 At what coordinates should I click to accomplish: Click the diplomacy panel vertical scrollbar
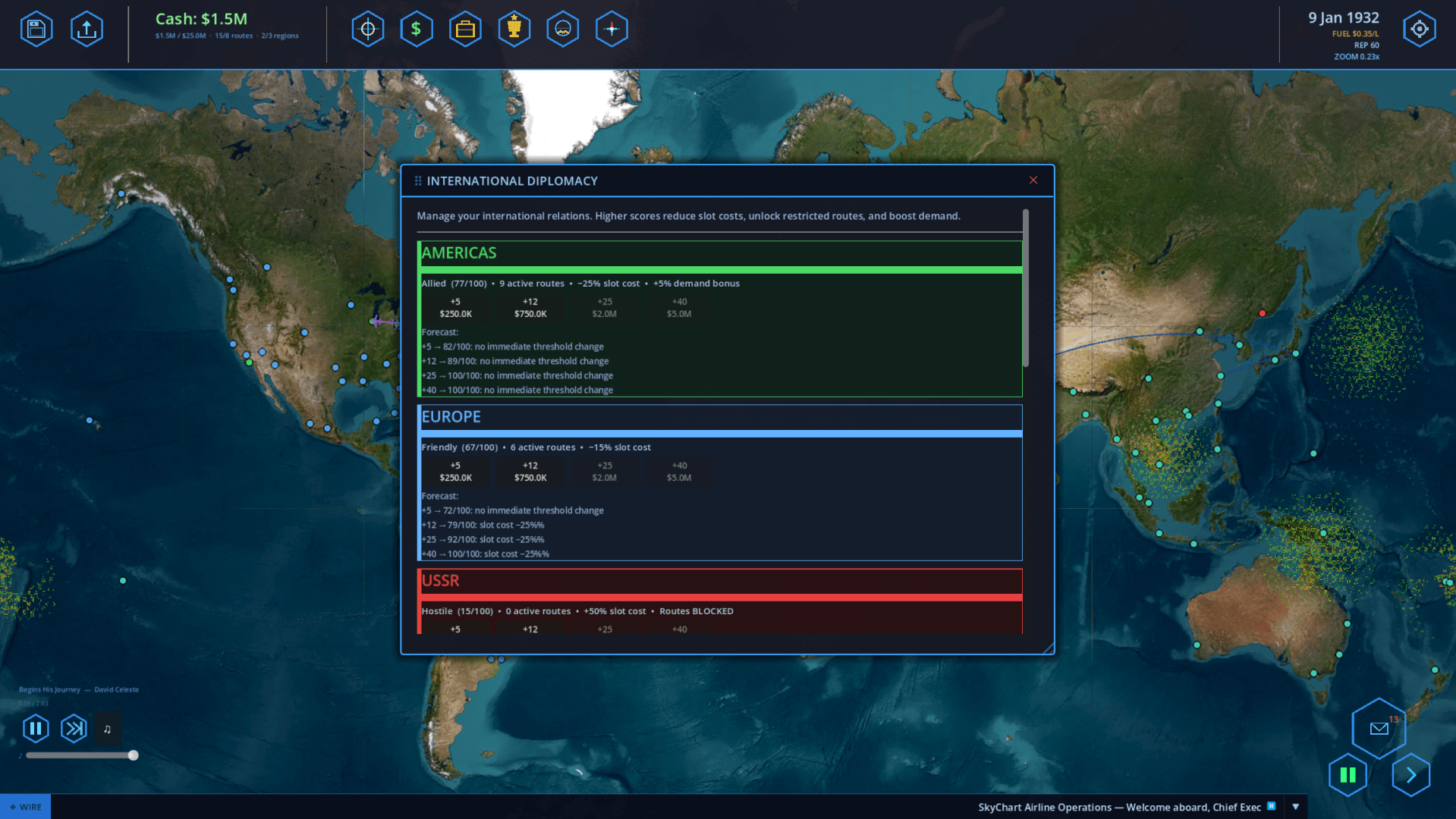pos(1026,288)
